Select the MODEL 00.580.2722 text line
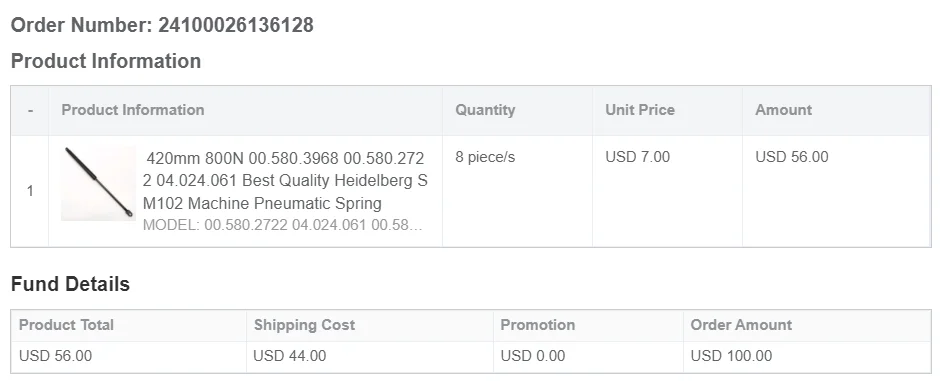 283,225
